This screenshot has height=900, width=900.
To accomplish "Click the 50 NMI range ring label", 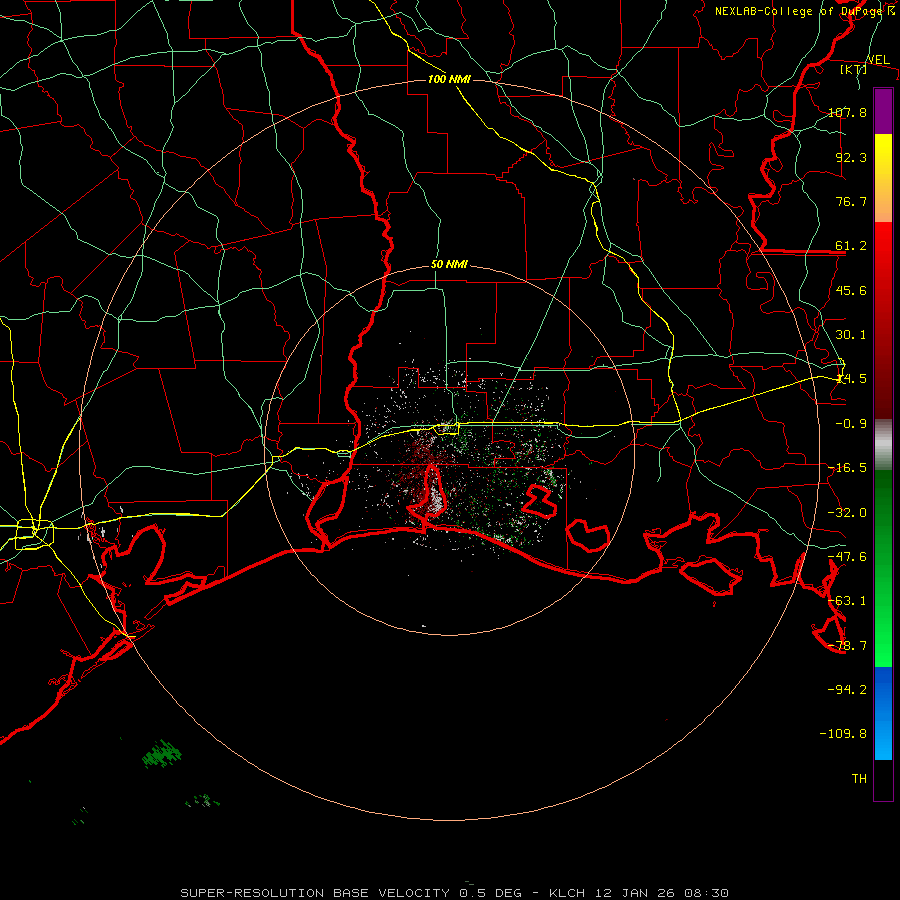I will 449,265.
